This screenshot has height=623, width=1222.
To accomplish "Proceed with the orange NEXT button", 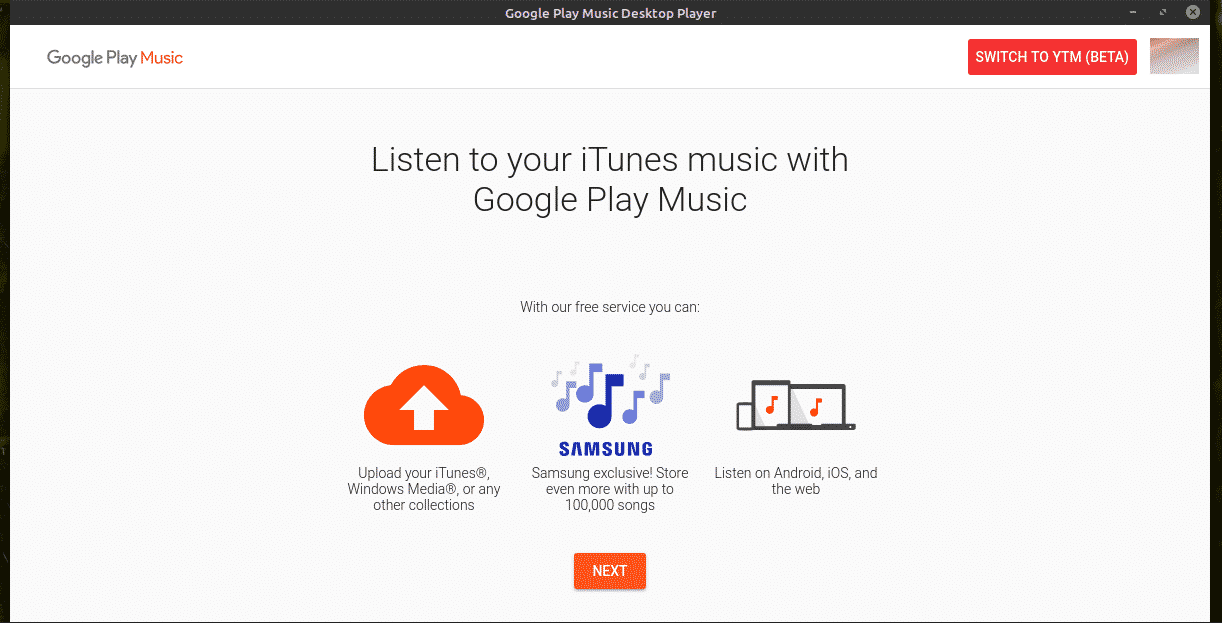I will pyautogui.click(x=610, y=571).
